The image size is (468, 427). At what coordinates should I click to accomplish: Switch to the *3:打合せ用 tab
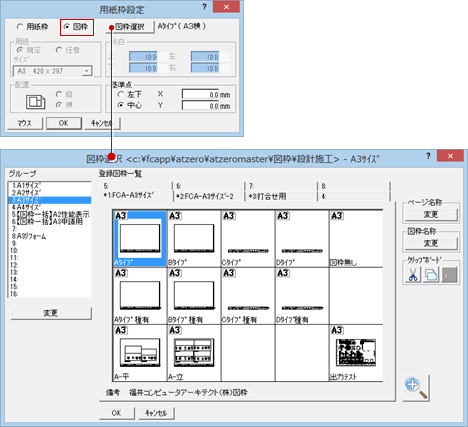pyautogui.click(x=281, y=197)
